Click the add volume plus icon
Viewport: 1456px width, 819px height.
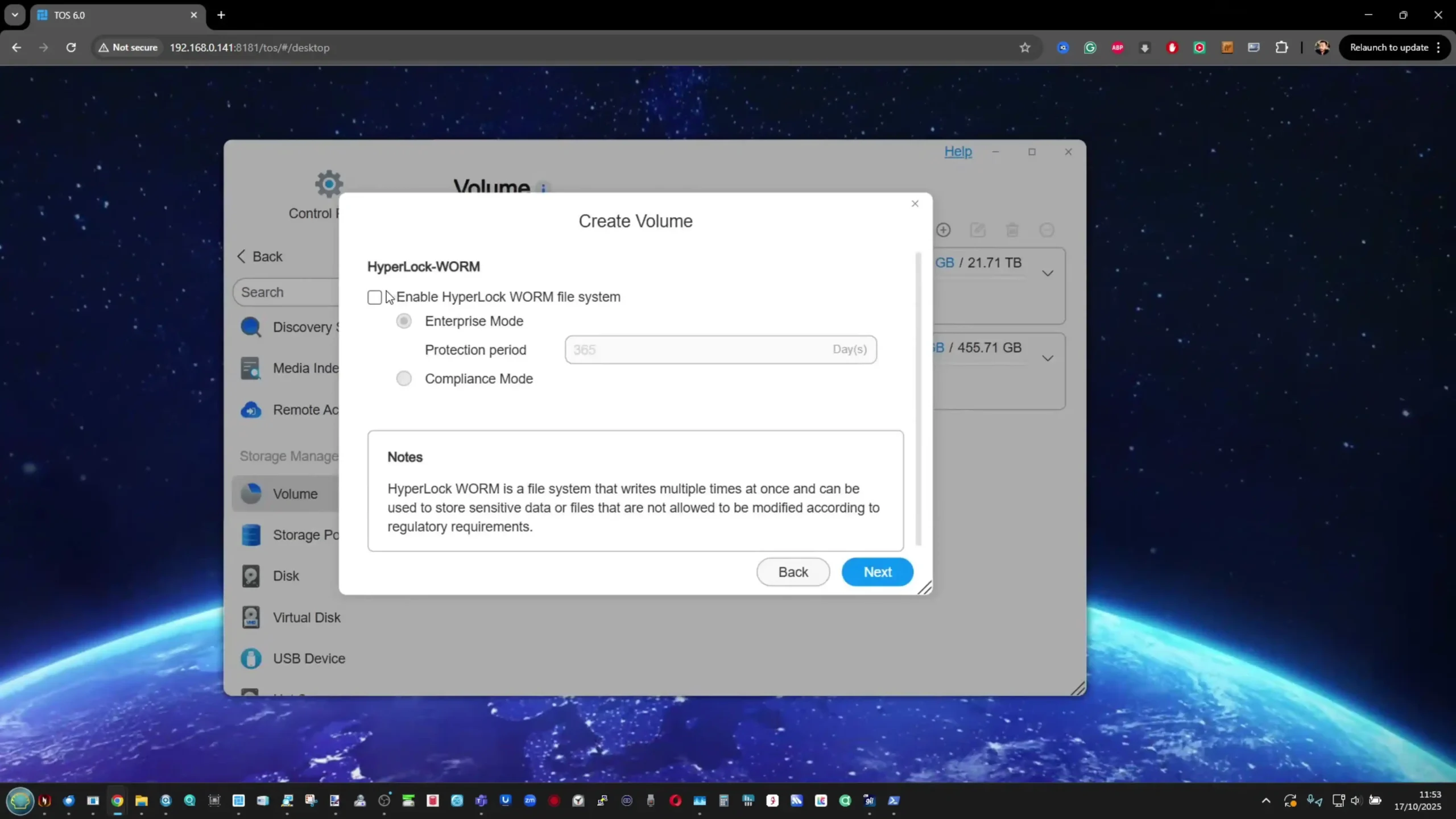[944, 230]
